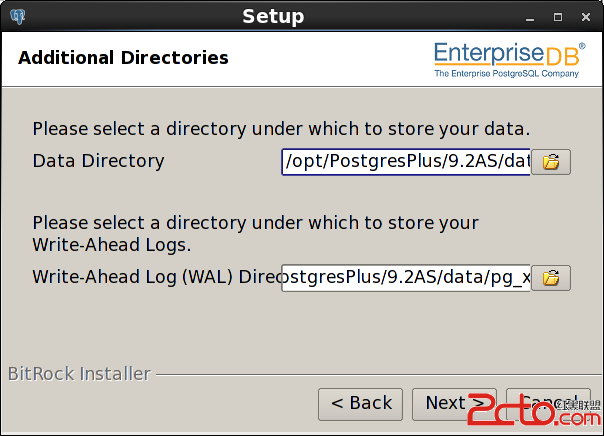The height and width of the screenshot is (436, 604).
Task: Focus the Data Directory path field
Action: 406,162
